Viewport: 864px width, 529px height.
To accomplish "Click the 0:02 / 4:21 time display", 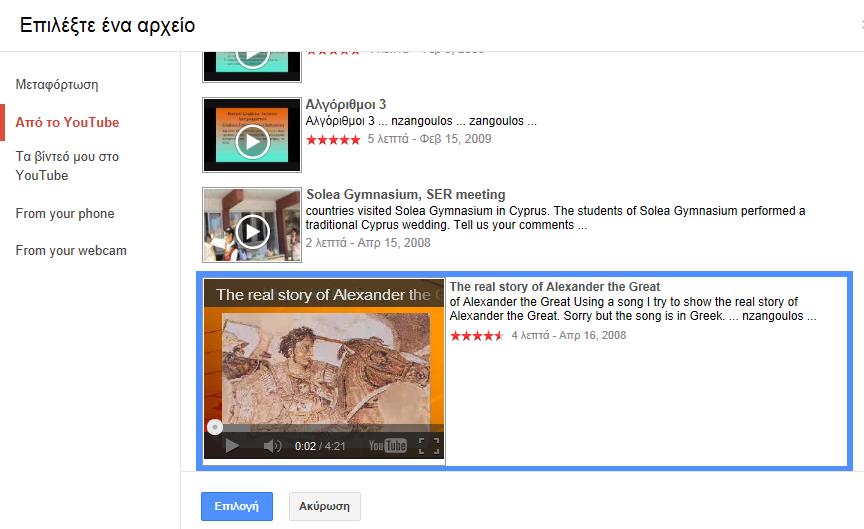I will [320, 446].
